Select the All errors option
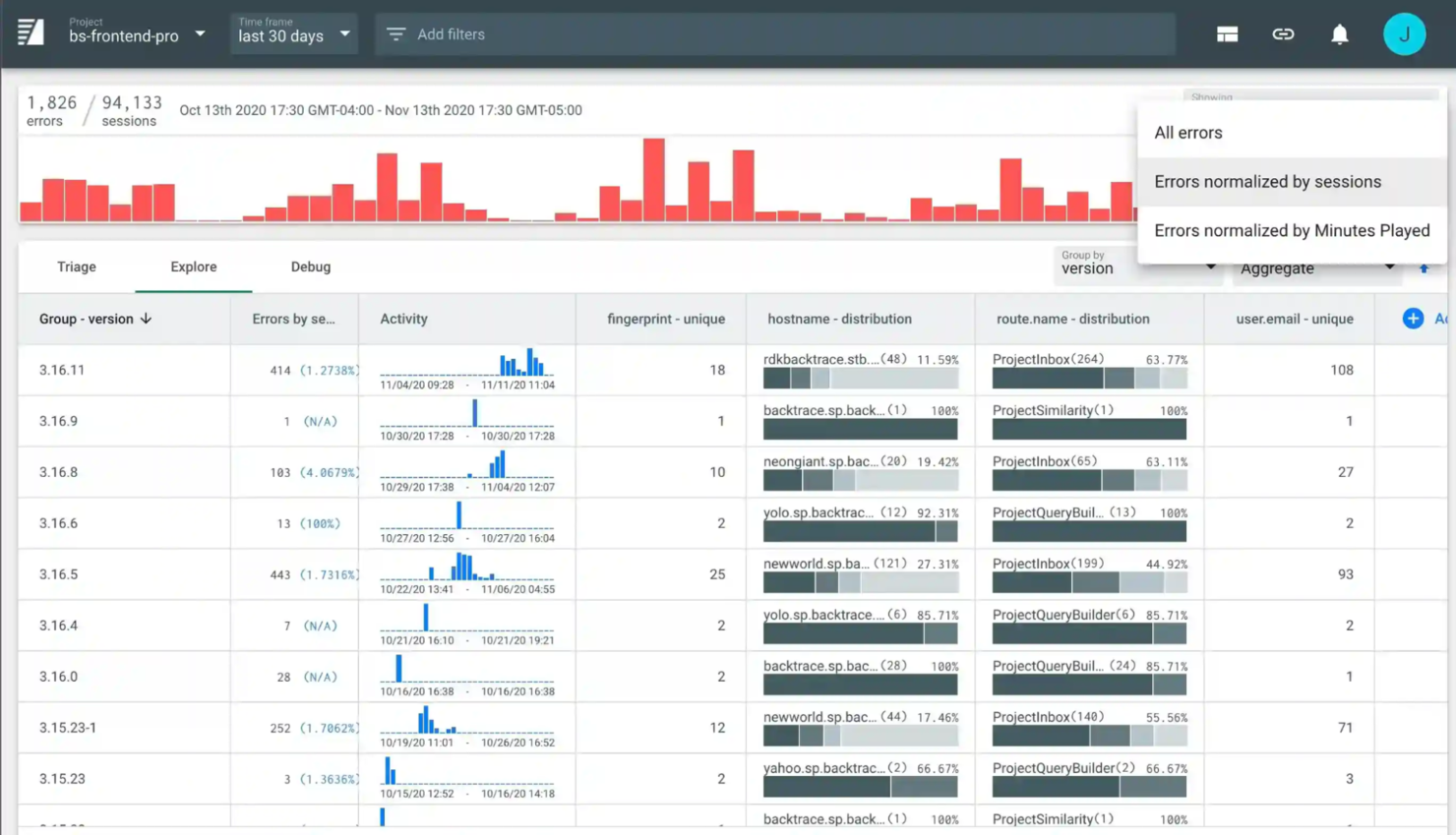This screenshot has height=835, width=1456. click(x=1187, y=132)
